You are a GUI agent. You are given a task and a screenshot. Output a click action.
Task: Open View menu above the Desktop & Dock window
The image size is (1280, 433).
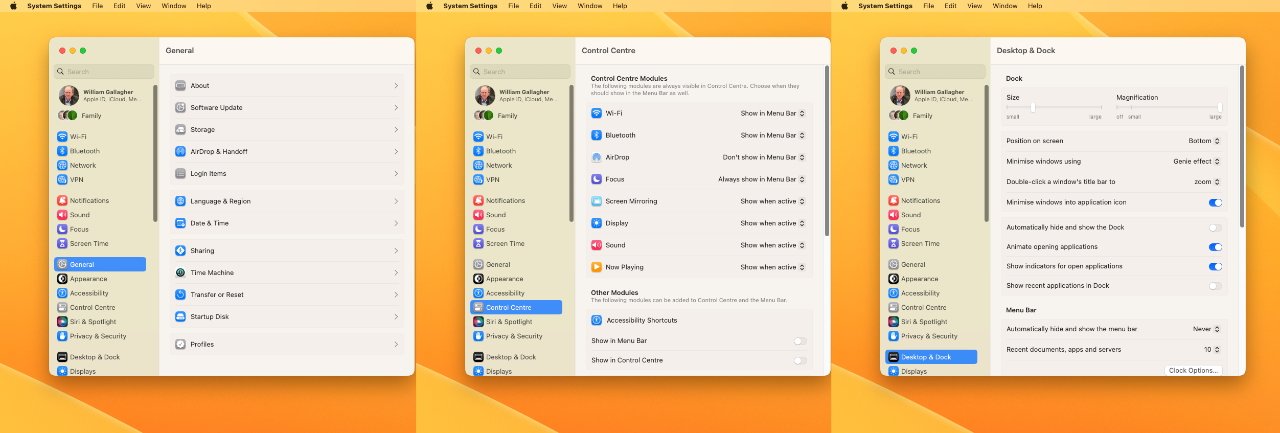tap(975, 5)
